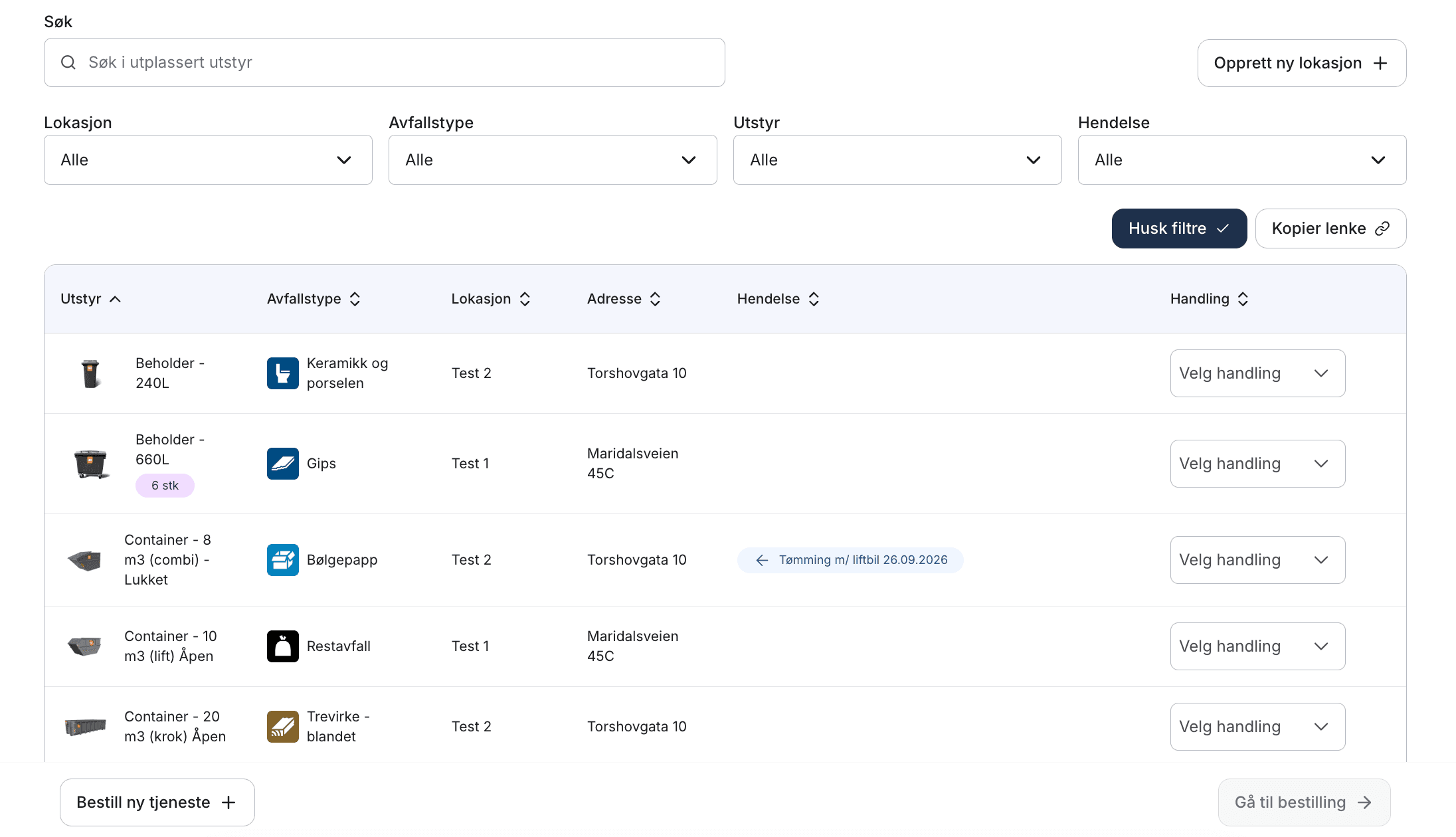
Task: Sort table by Utstyr column
Action: click(90, 299)
